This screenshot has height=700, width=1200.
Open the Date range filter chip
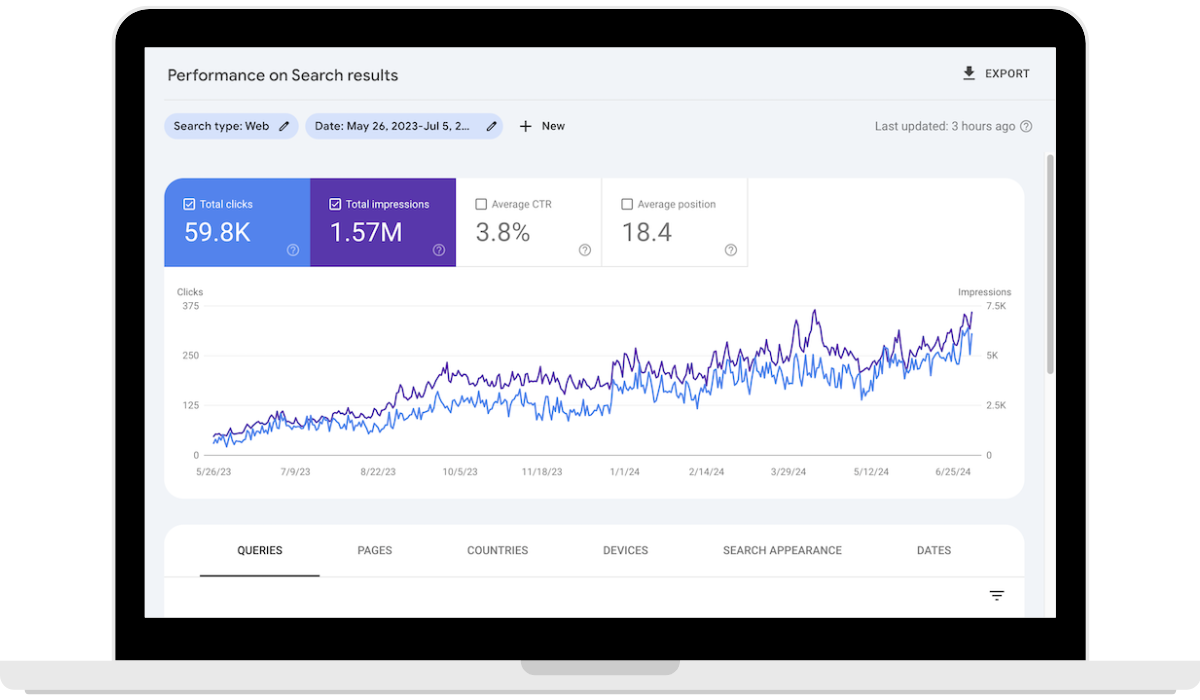pos(390,126)
